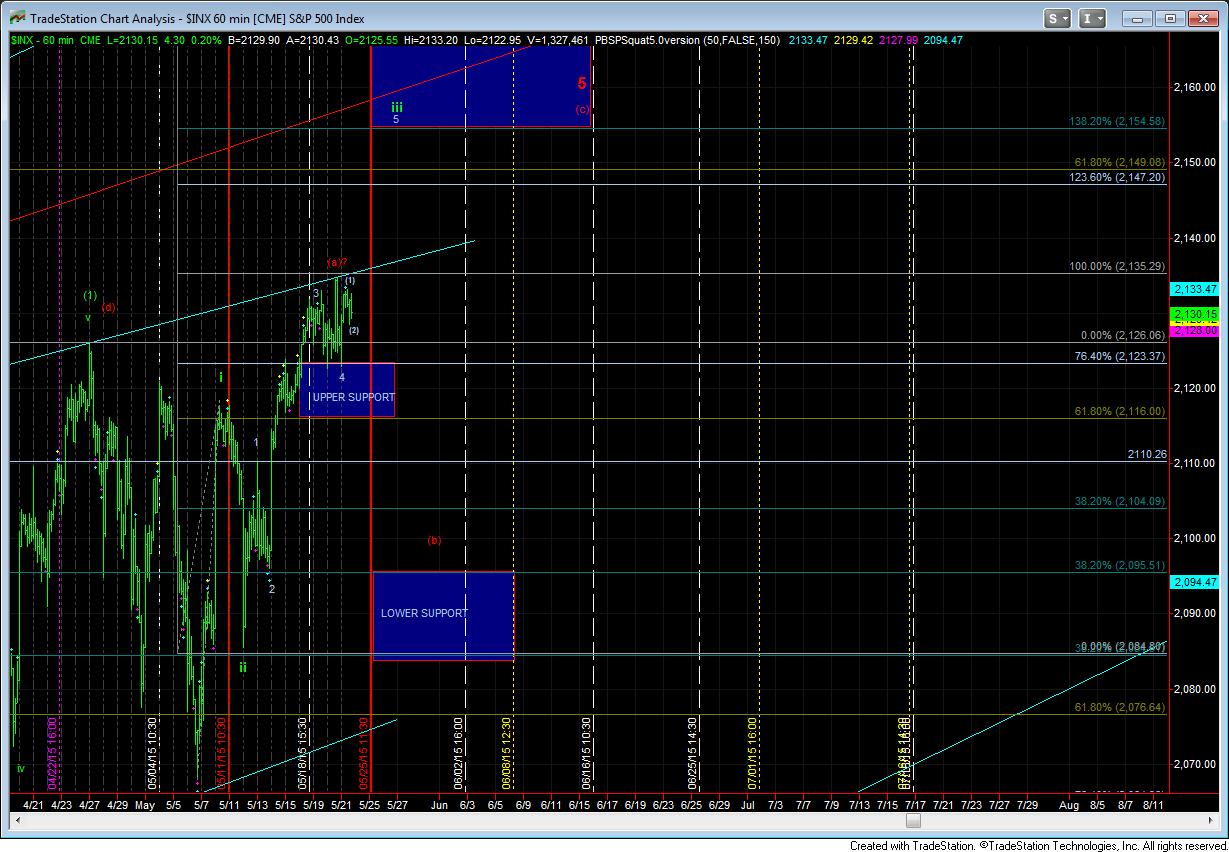Click the horizontal scrollbar thumb

[x=912, y=820]
